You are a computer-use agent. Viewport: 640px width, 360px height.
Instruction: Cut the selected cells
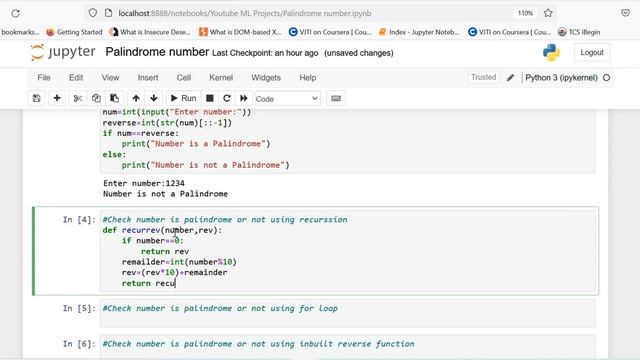pos(78,98)
